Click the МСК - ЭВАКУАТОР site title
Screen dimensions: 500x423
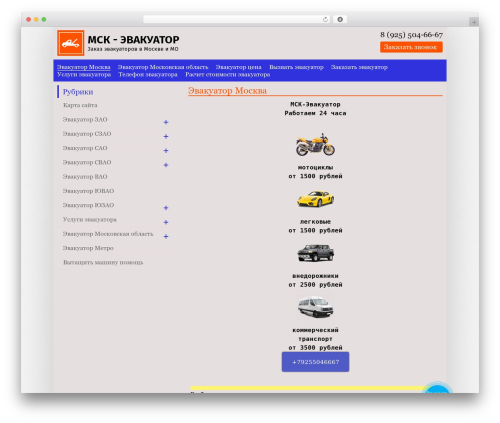[133, 40]
